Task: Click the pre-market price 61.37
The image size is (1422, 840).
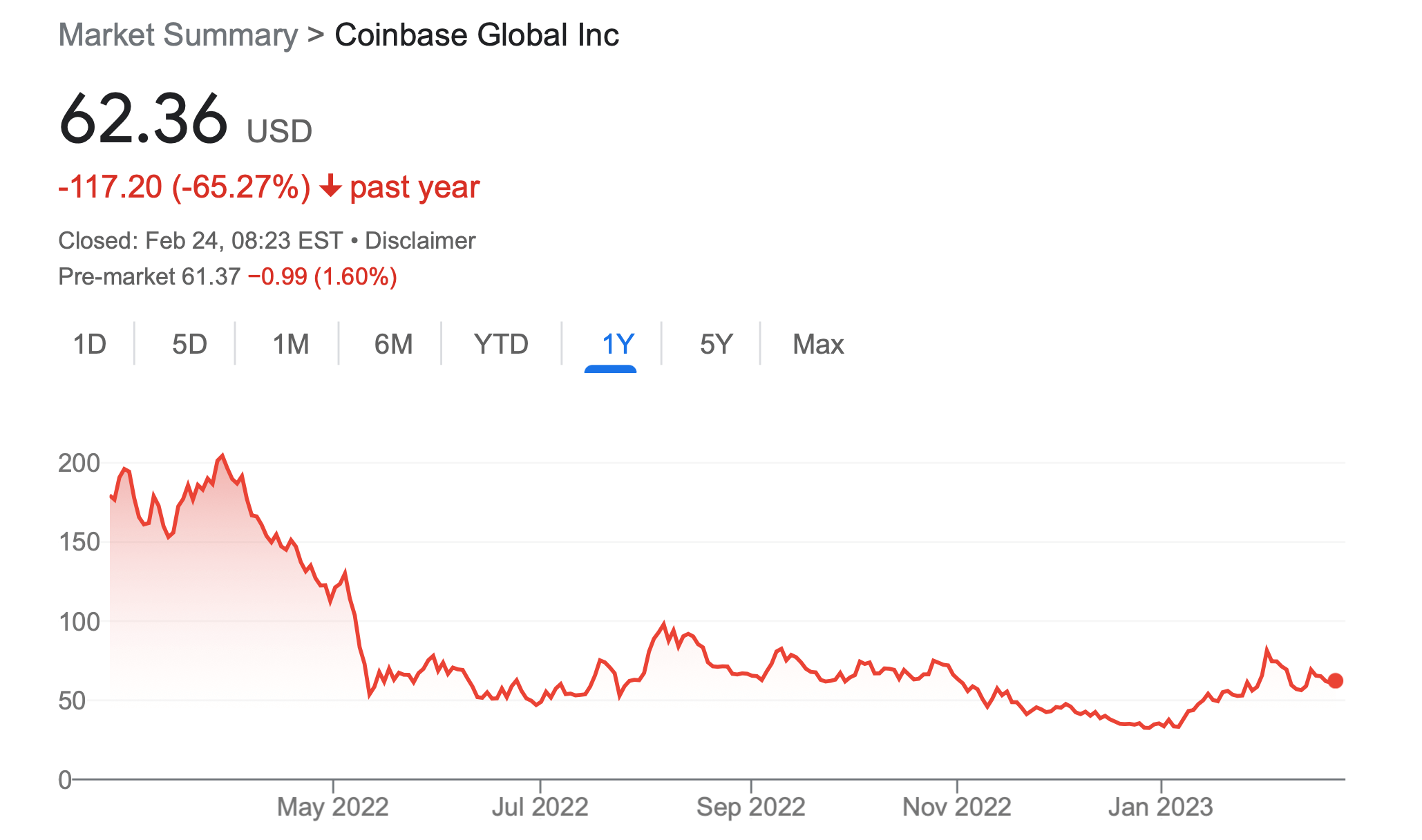Action: (211, 277)
